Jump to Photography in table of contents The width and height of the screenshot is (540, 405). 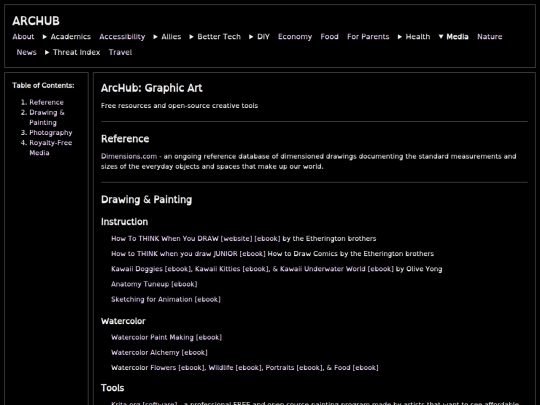51,133
